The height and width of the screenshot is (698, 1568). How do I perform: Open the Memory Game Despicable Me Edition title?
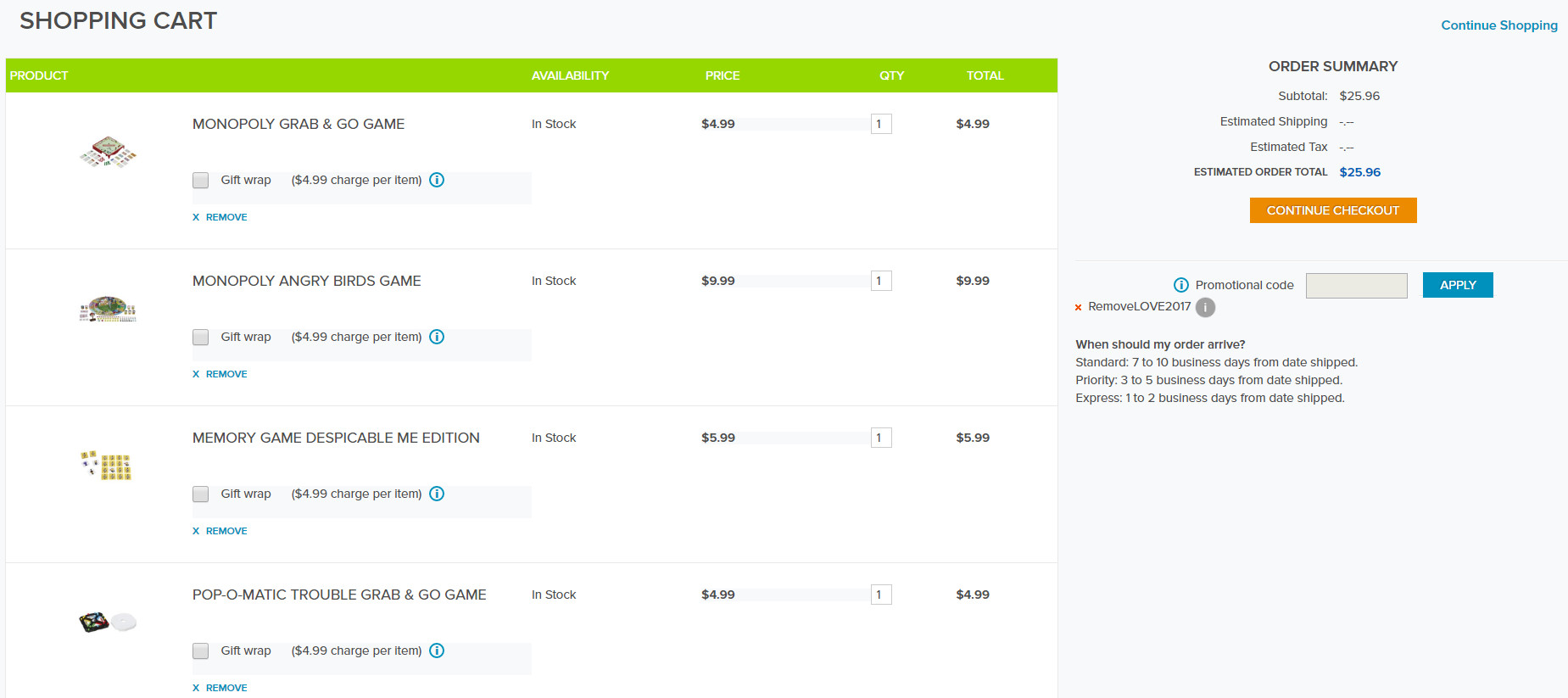pyautogui.click(x=336, y=438)
